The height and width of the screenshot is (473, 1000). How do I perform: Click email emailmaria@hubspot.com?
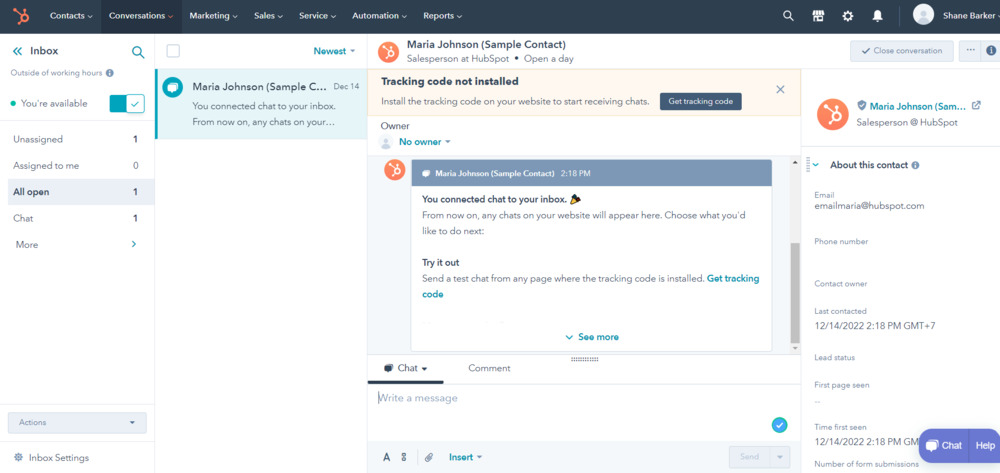coord(869,206)
